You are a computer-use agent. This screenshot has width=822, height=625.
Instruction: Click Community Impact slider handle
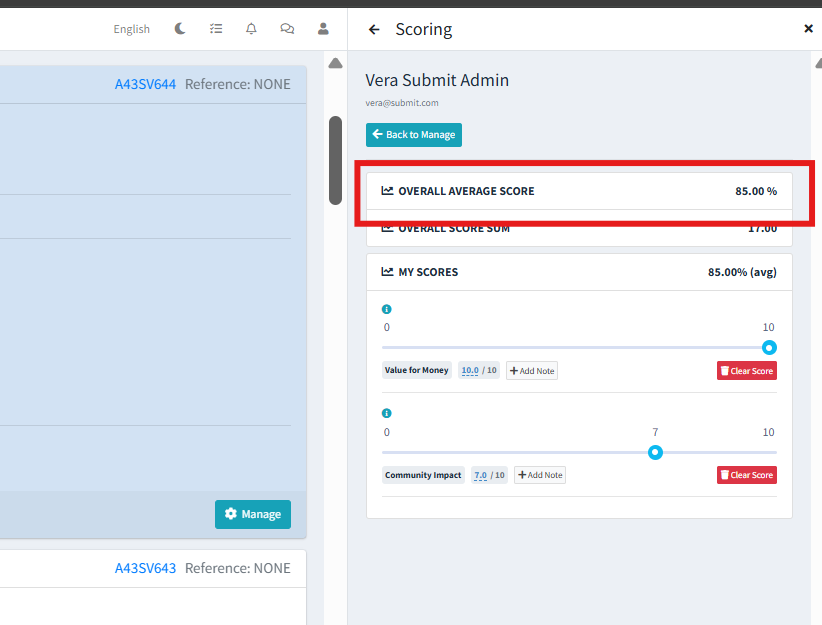tap(655, 452)
